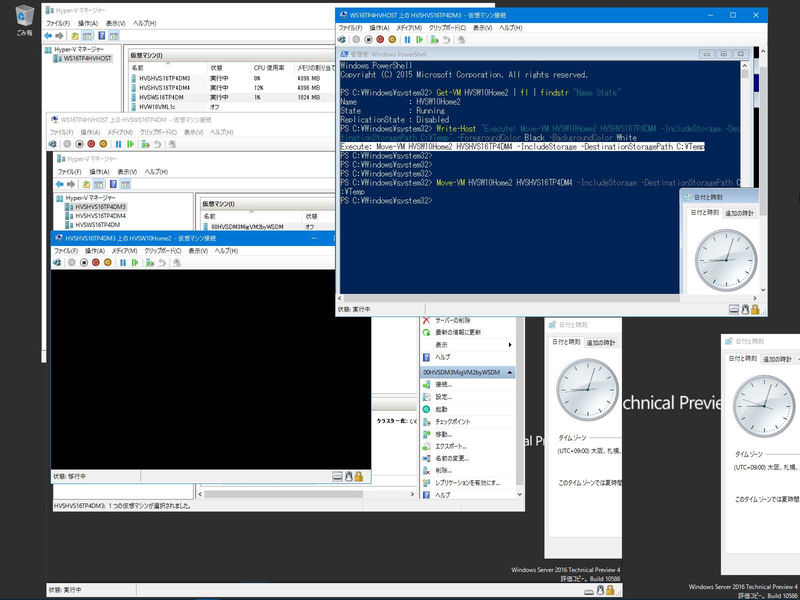This screenshot has width=800, height=600.
Task: Click red Shut Down icon in HVSHVS16TP4DM3 toolbar
Action: point(380,39)
